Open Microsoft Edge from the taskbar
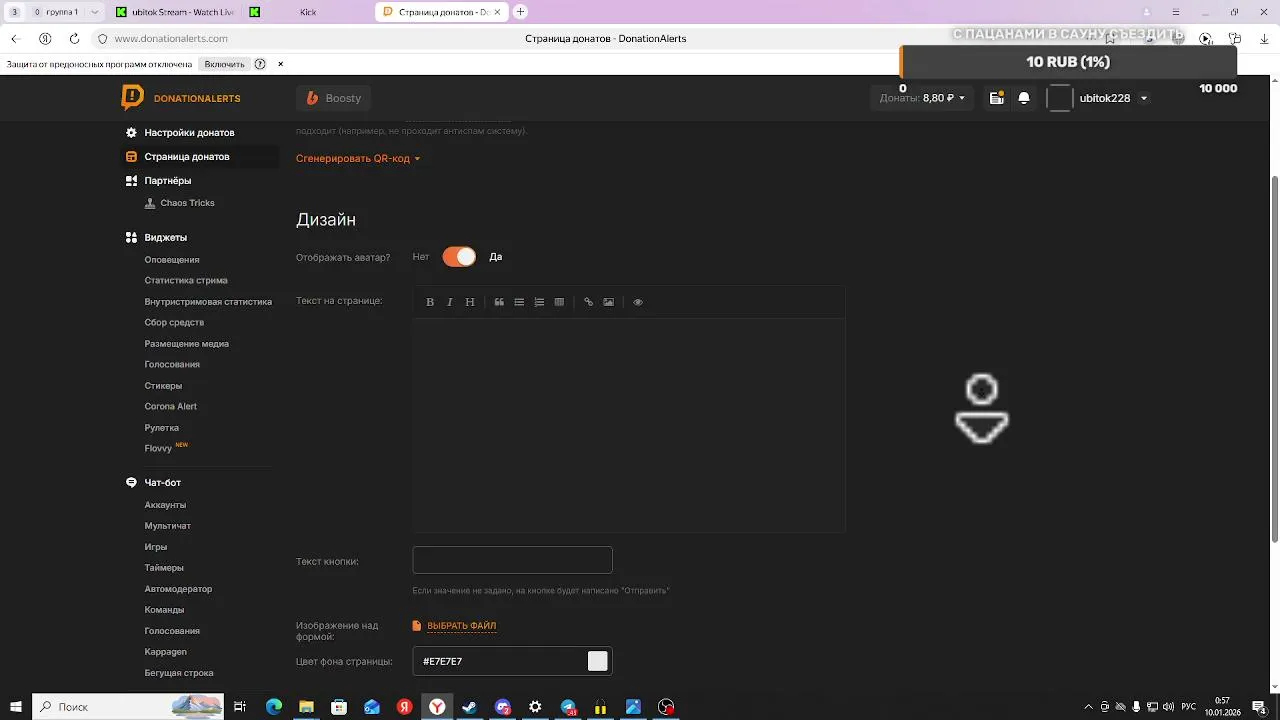The image size is (1280, 720). coord(273,707)
